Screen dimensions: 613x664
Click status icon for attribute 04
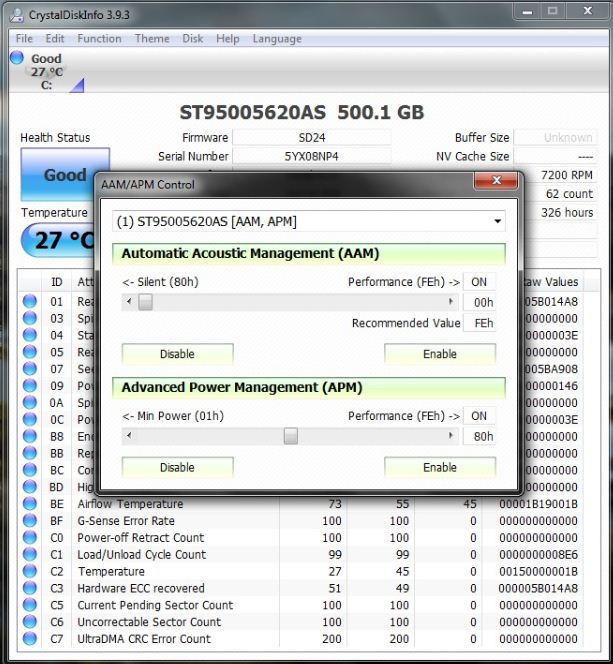tap(30, 335)
